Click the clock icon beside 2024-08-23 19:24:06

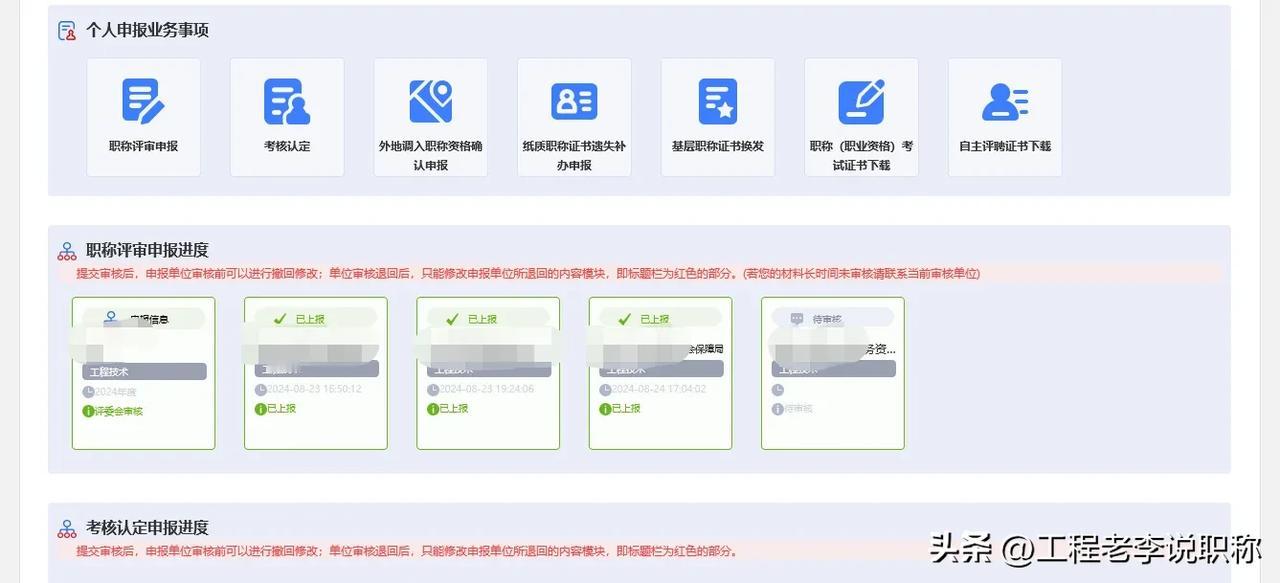432,390
